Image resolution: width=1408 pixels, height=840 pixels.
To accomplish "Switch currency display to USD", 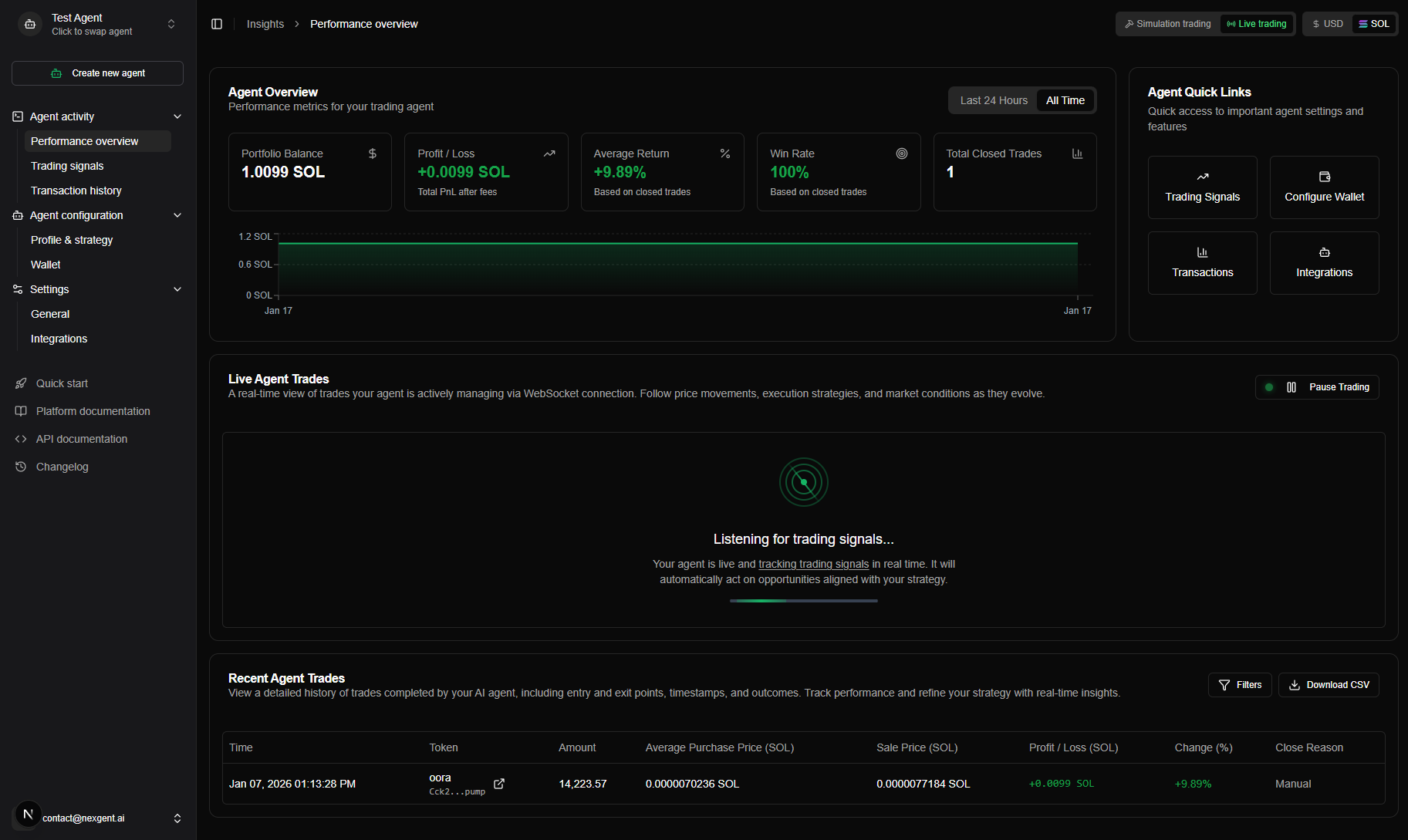I will click(1327, 23).
